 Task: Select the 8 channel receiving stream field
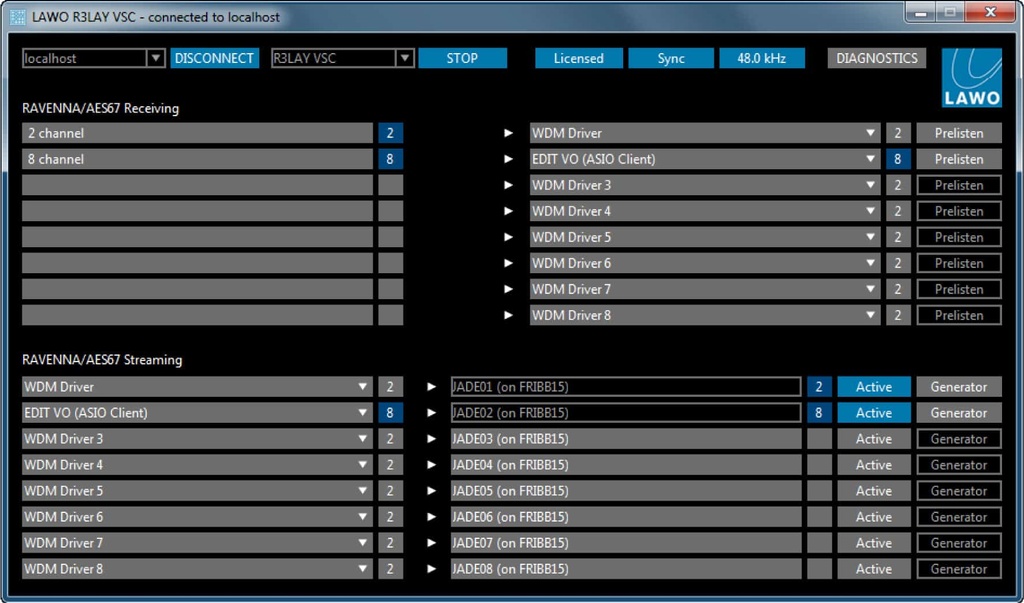coord(197,159)
